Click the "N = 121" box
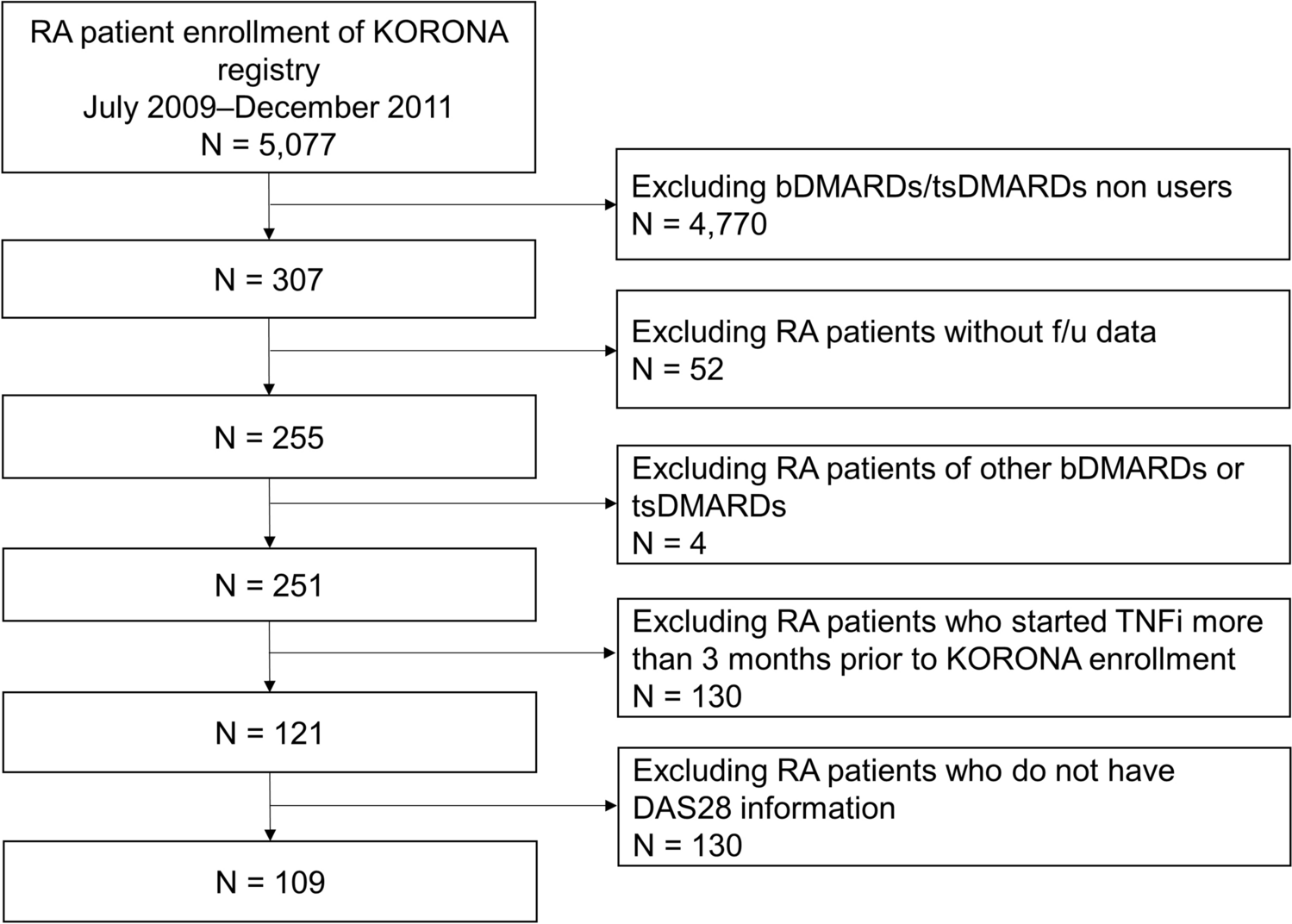 [268, 733]
